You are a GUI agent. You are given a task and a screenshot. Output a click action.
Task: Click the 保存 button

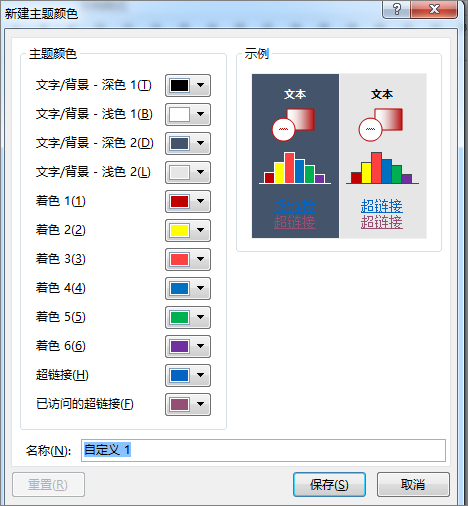(x=329, y=484)
